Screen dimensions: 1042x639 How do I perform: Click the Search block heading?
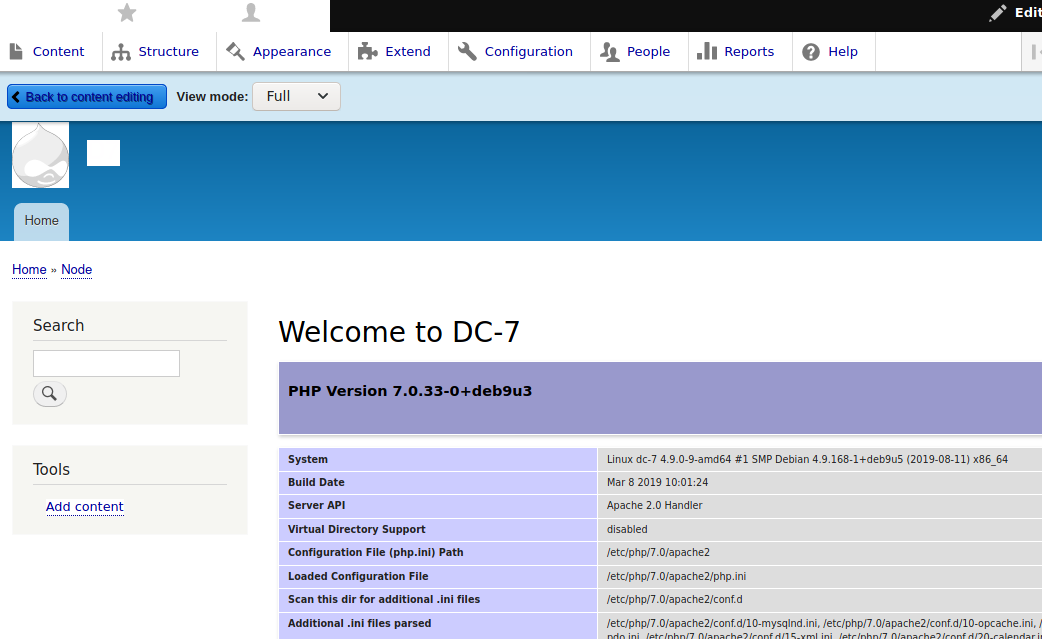click(x=58, y=325)
